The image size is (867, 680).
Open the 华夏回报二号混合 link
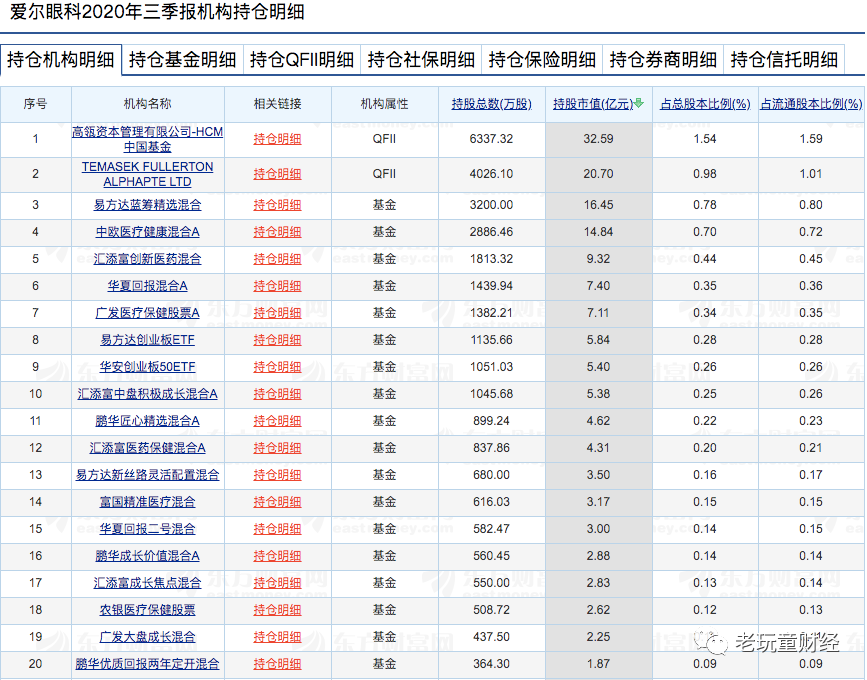[148, 529]
